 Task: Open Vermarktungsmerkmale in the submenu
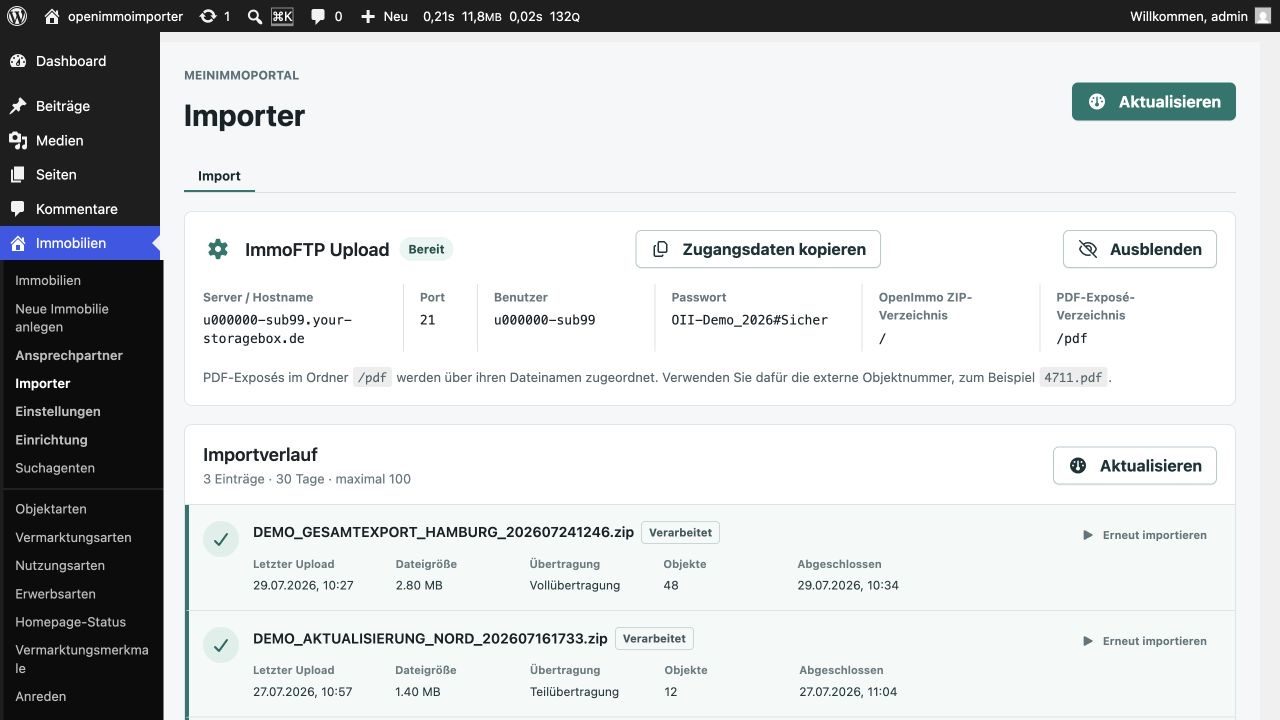(80, 659)
